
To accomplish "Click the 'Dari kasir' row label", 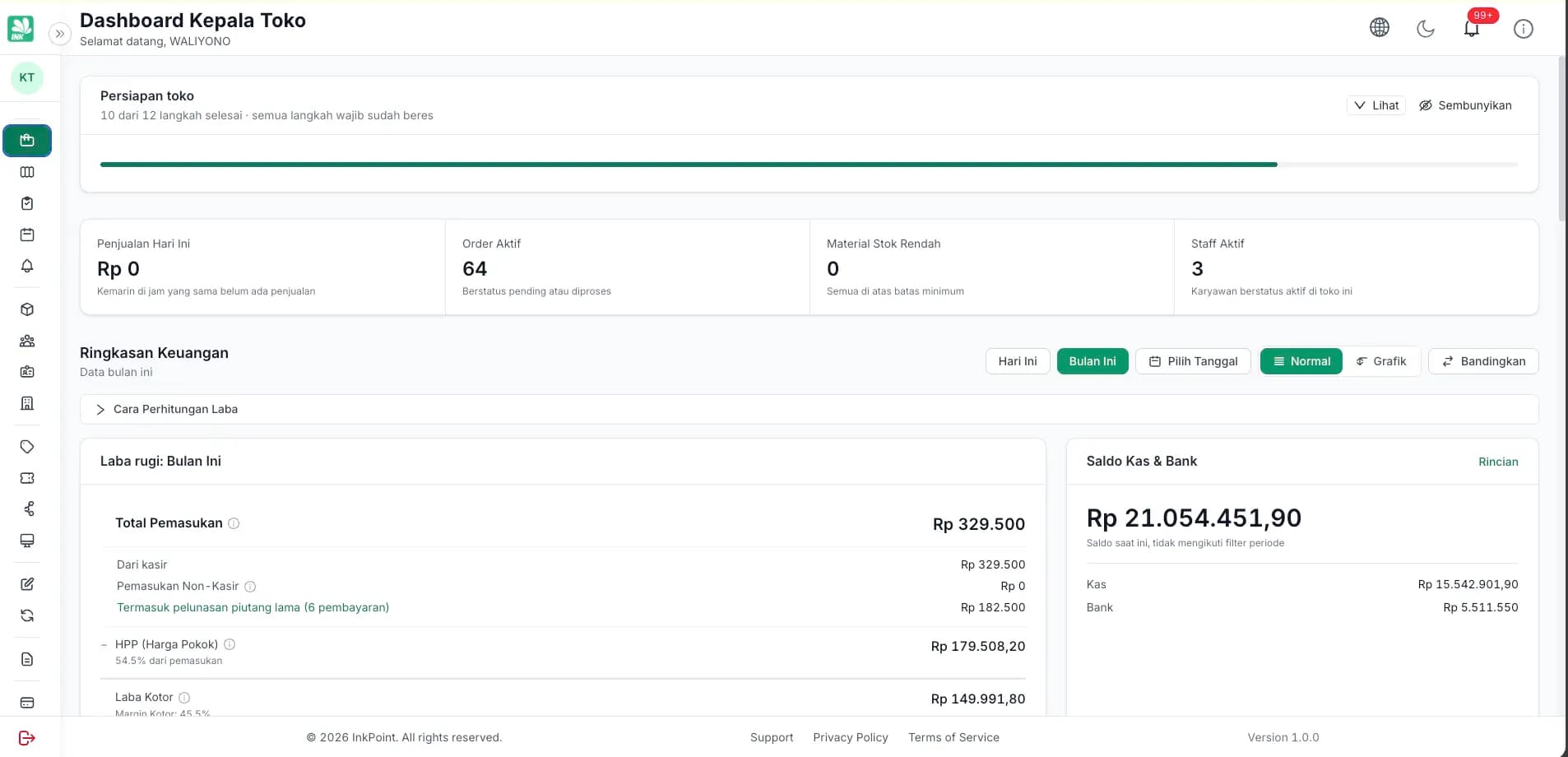I will click(141, 564).
